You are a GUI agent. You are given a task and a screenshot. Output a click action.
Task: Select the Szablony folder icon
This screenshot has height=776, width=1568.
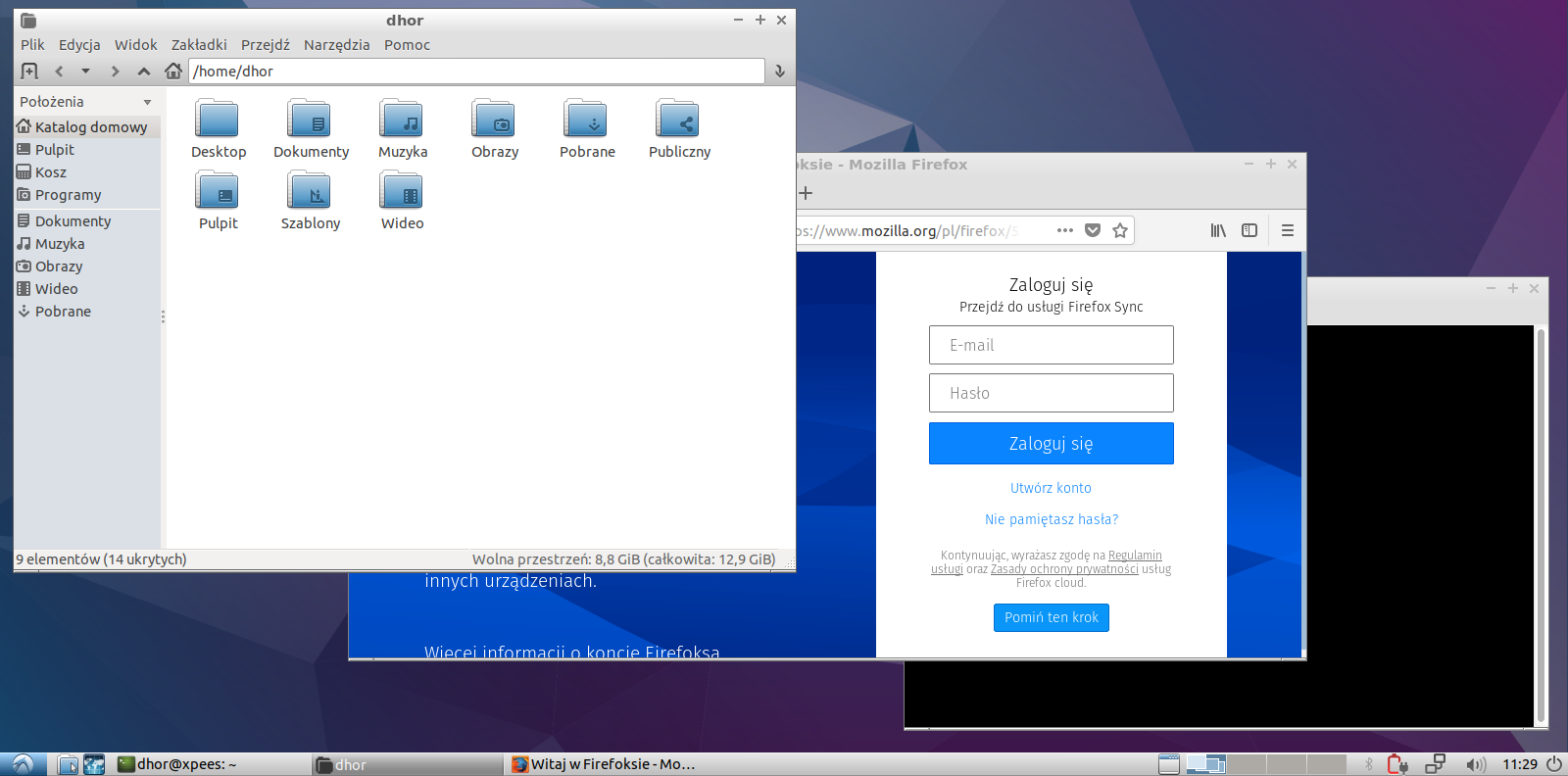coord(310,190)
